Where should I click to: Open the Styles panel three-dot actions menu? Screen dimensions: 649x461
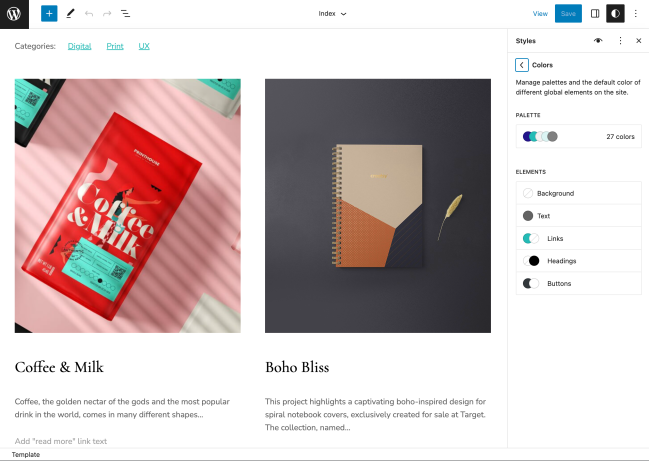620,41
